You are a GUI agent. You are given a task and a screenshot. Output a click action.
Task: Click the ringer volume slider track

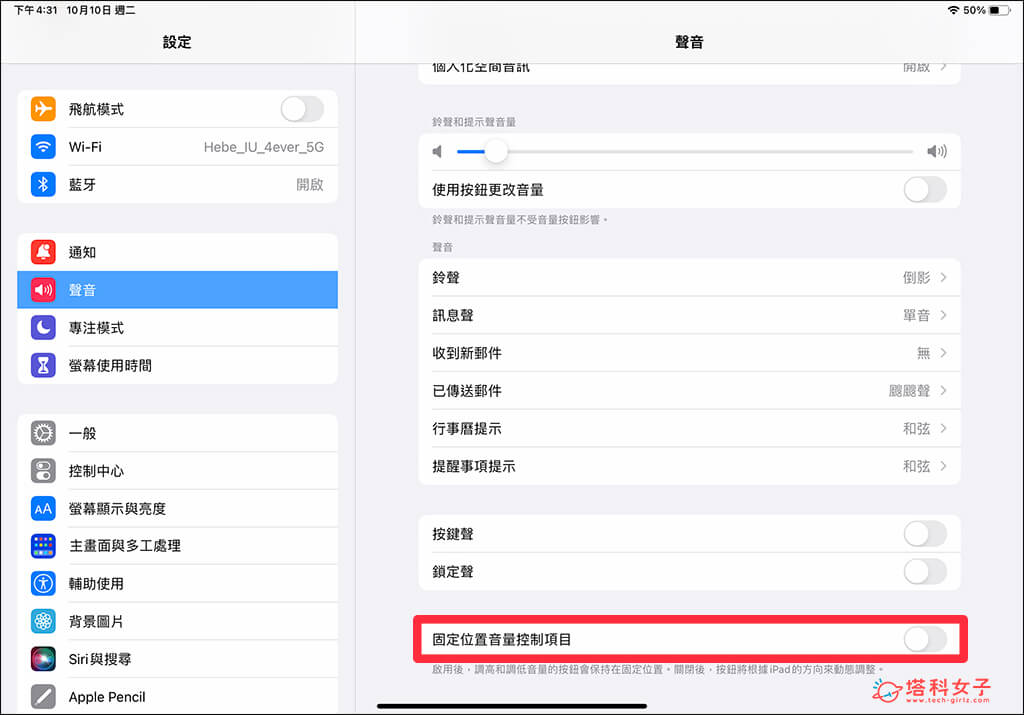[700, 152]
